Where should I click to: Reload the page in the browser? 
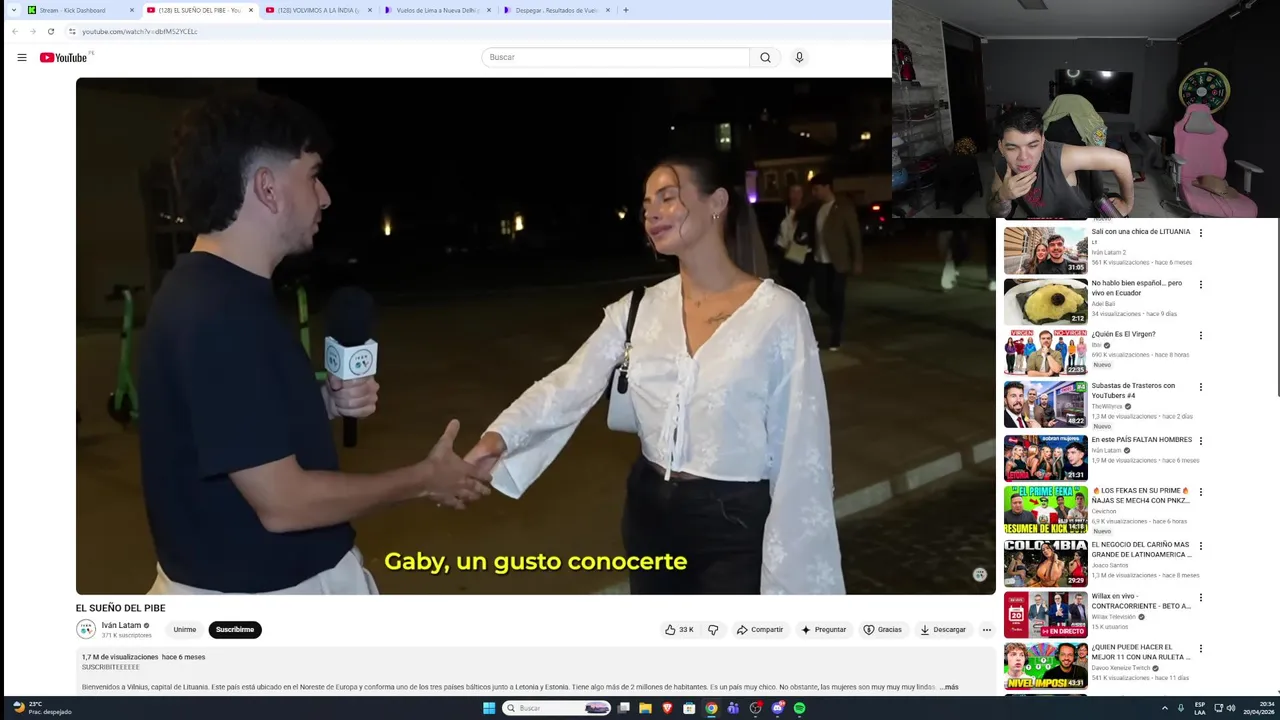coord(51,31)
